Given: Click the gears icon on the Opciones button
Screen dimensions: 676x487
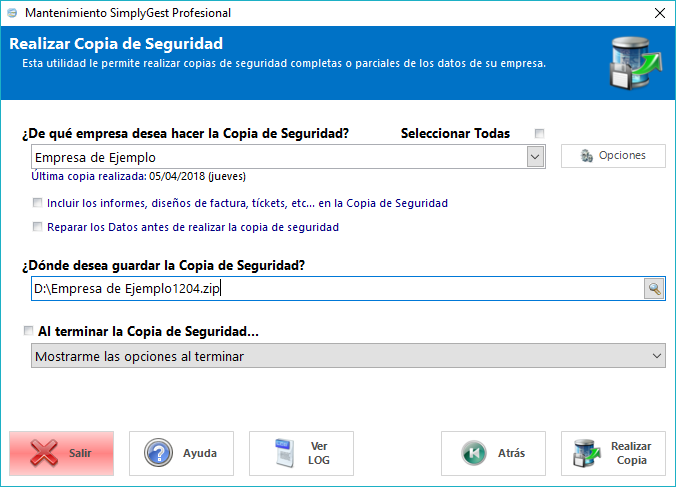Looking at the screenshot, I should 586,156.
